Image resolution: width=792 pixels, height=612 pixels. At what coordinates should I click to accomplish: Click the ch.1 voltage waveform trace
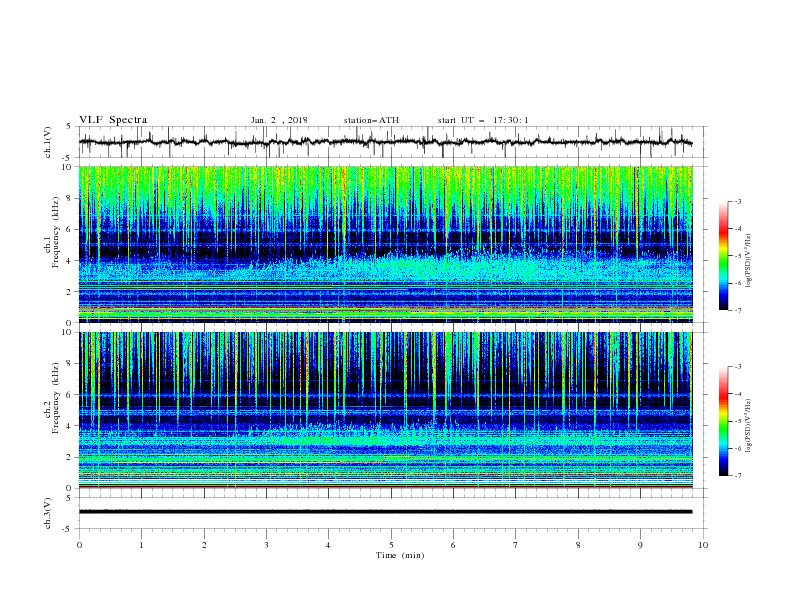385,142
